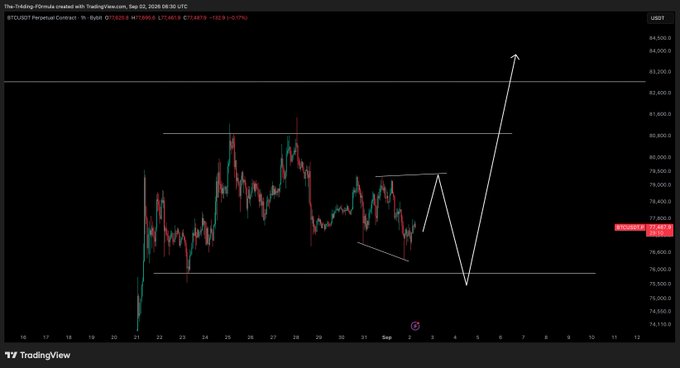Click date 16 on the time axis
This screenshot has width=680, height=368.
(23, 337)
